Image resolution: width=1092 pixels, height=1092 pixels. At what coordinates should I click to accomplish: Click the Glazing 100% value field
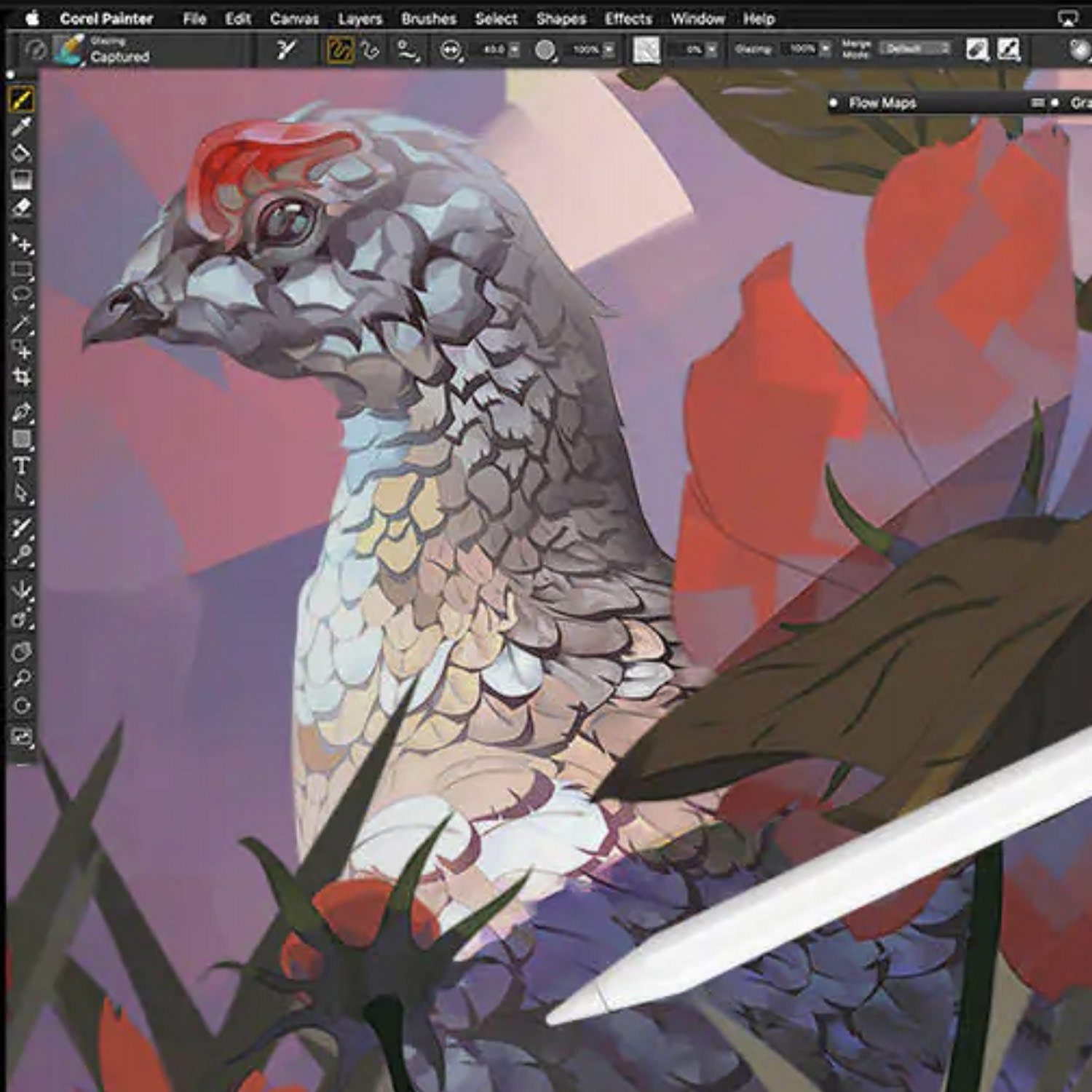(x=800, y=49)
